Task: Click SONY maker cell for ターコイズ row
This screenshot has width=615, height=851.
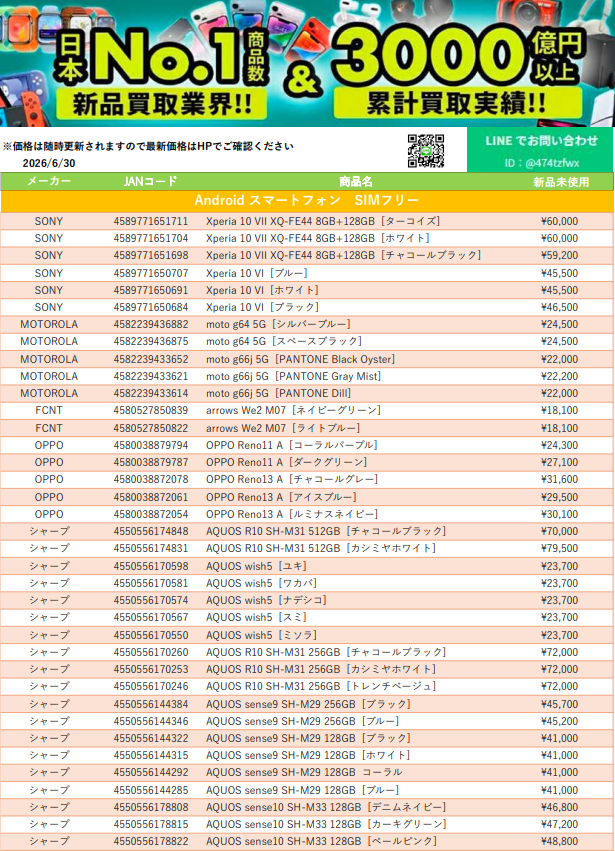Action: click(x=49, y=221)
